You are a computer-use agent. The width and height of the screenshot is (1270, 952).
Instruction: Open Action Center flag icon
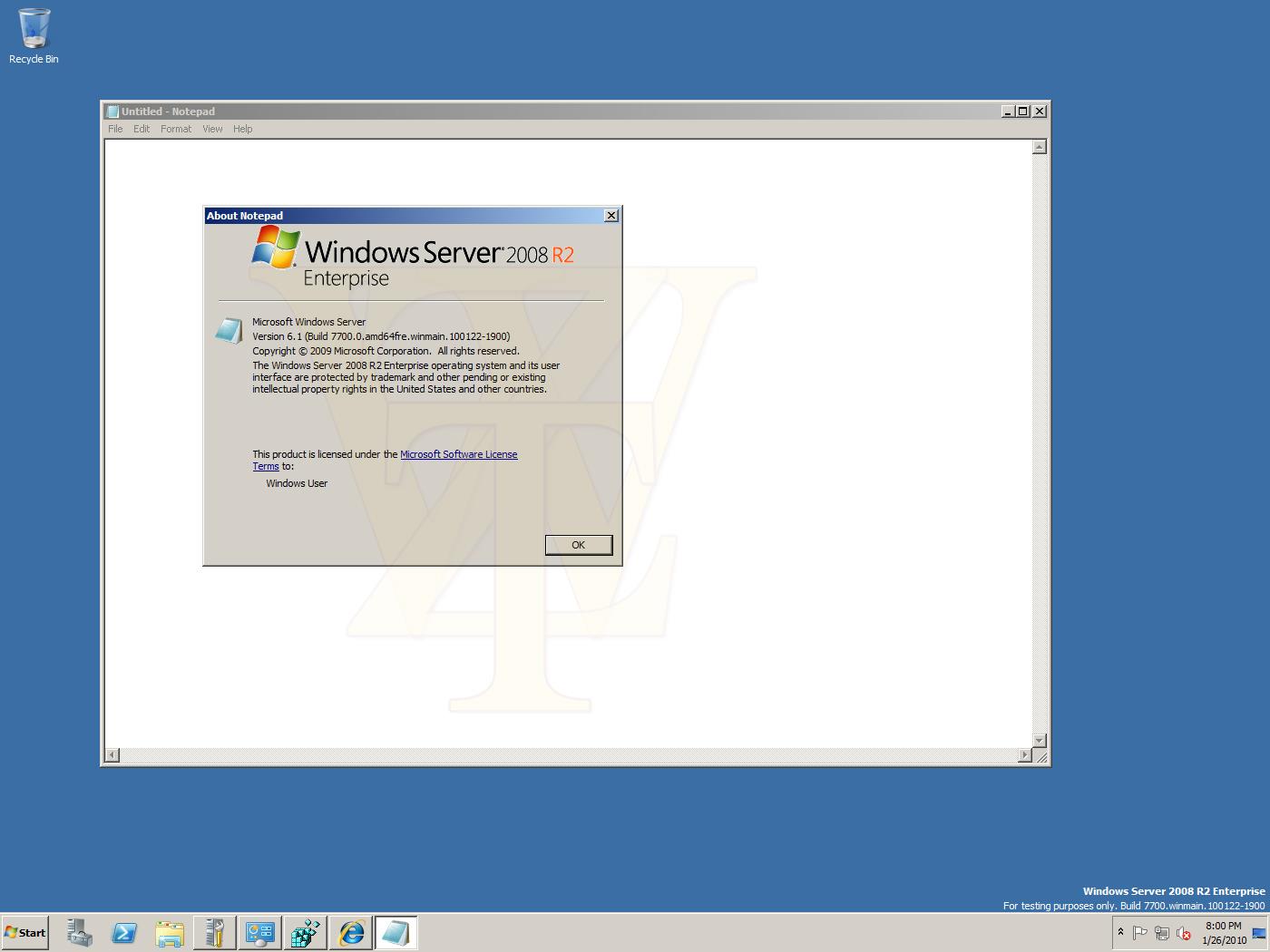click(1140, 932)
